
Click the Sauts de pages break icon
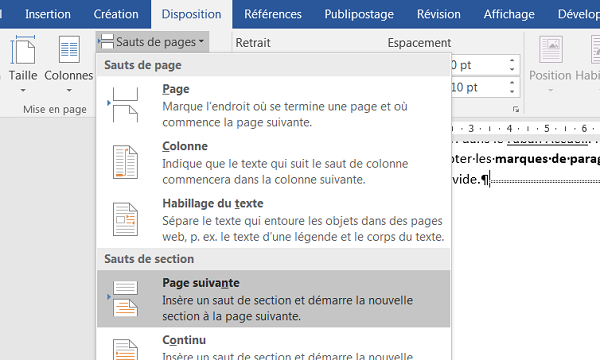point(106,42)
